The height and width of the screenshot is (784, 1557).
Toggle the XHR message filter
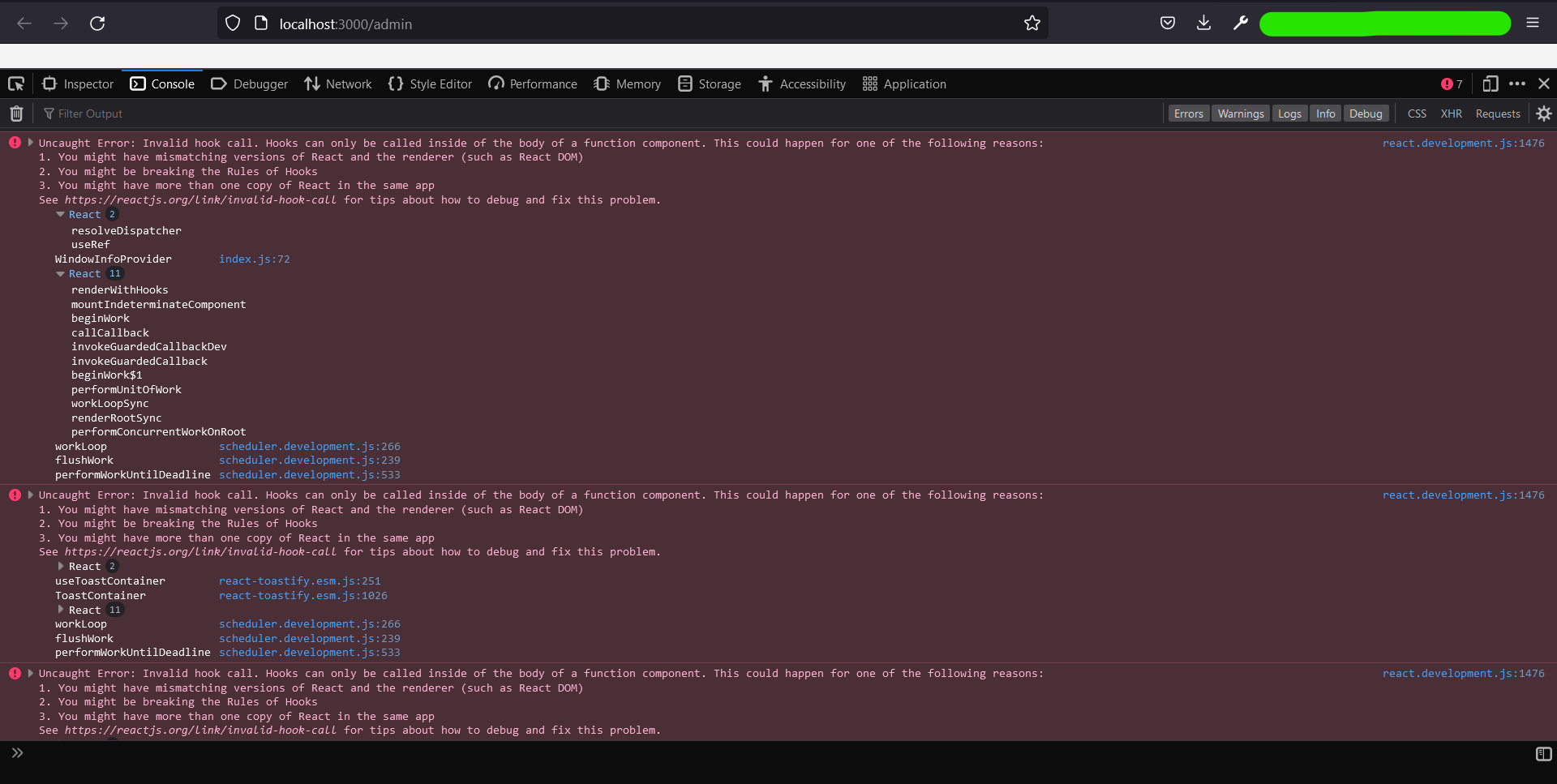click(1452, 114)
